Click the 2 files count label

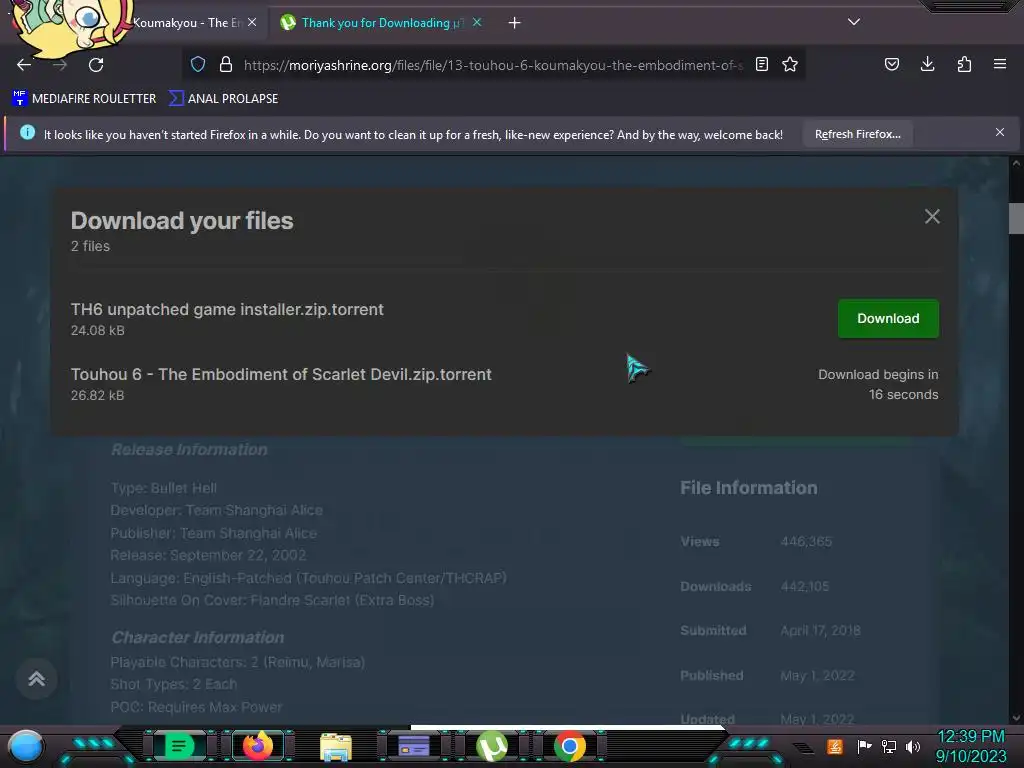tap(90, 246)
